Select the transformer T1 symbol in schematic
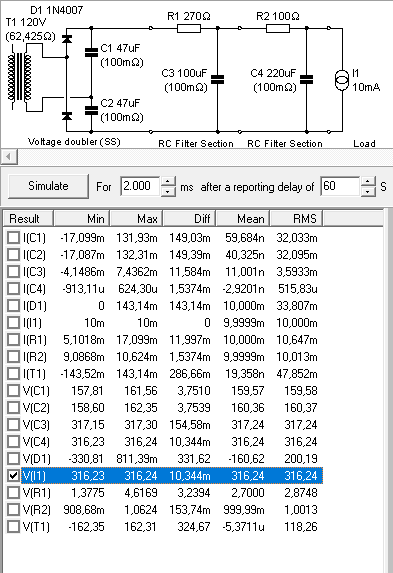393x573 pixels. 20,77
